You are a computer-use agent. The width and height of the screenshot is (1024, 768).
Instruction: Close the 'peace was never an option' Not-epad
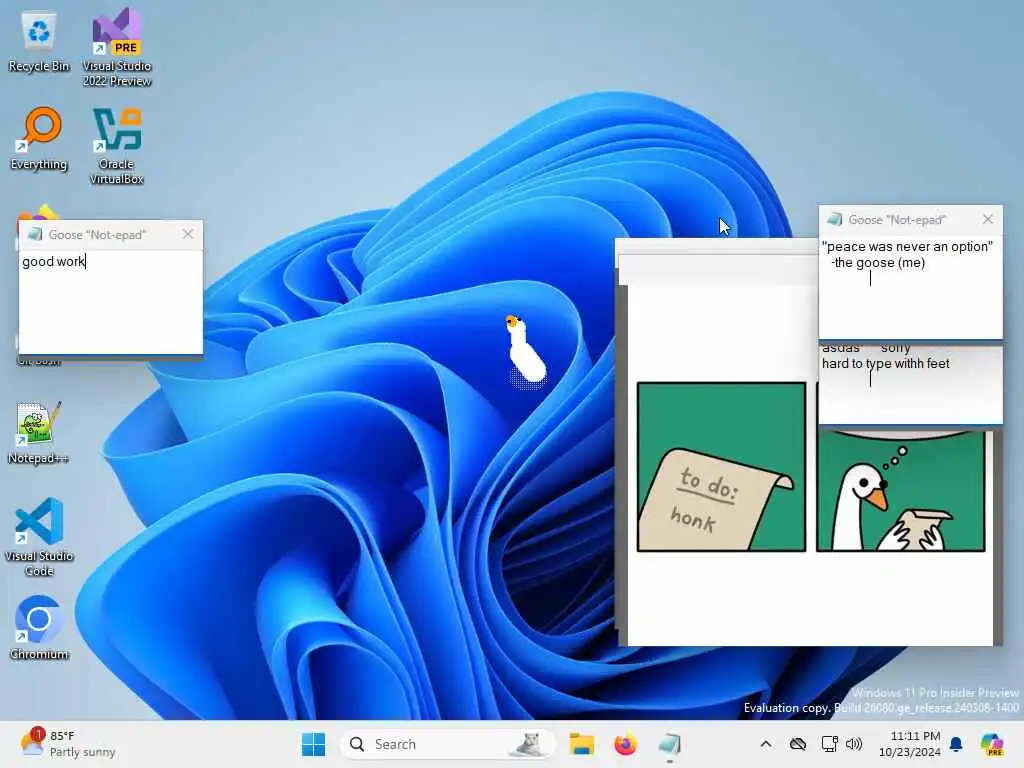coord(988,219)
